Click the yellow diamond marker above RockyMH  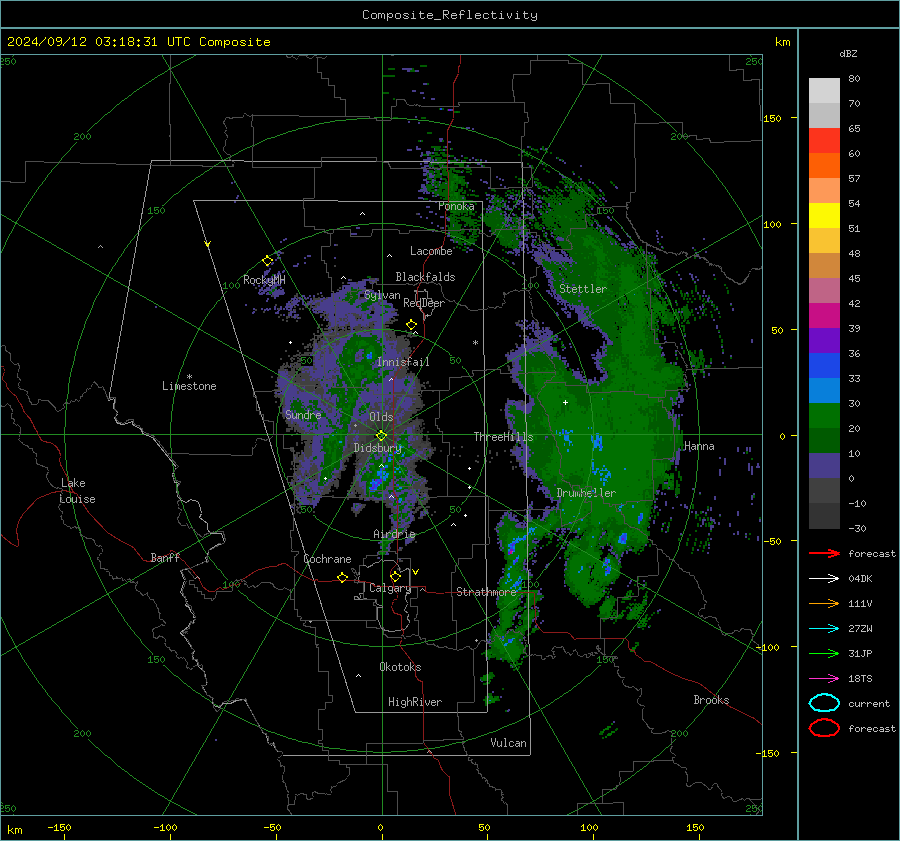(267, 261)
